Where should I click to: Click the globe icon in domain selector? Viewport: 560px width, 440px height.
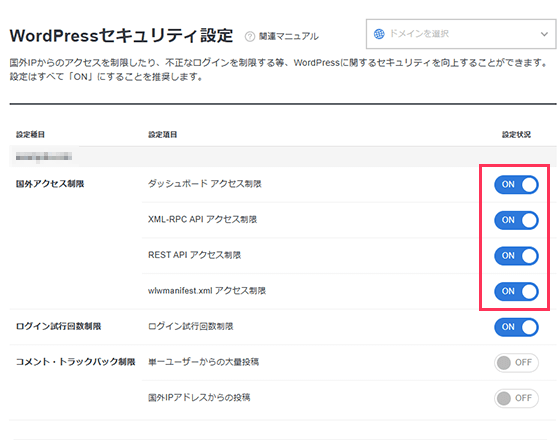click(379, 34)
